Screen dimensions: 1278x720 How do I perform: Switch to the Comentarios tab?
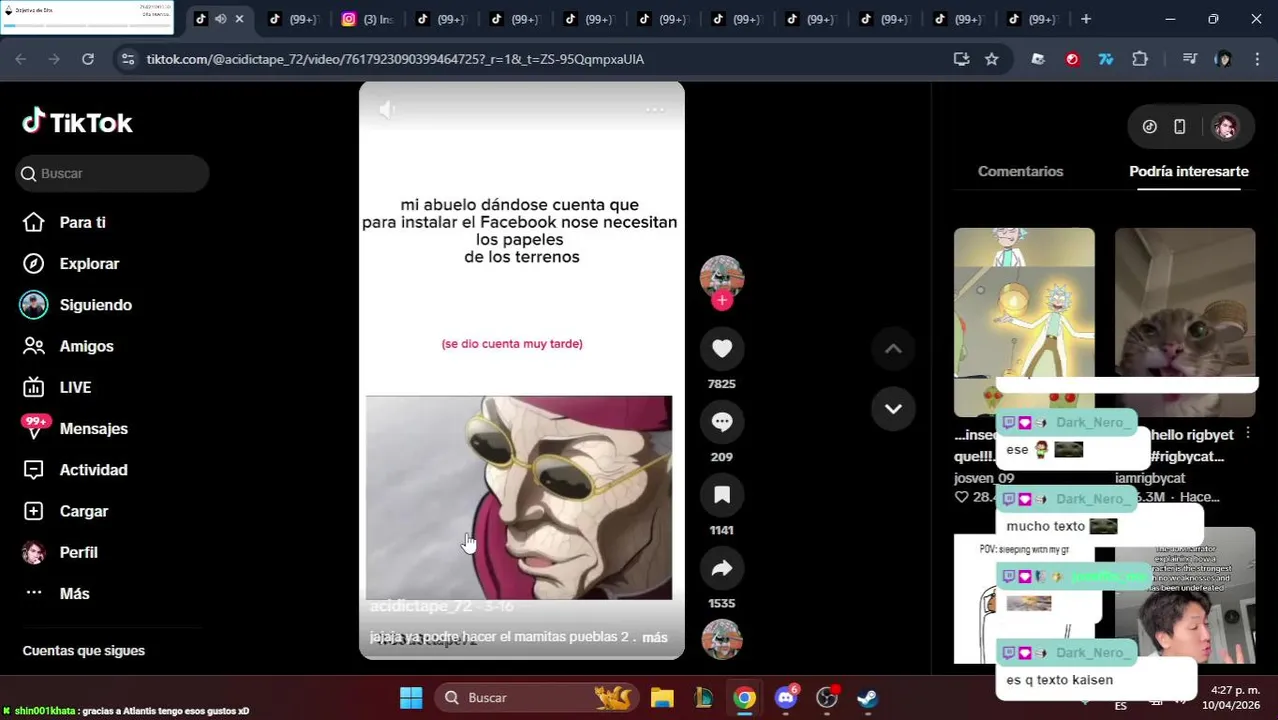tap(1020, 171)
